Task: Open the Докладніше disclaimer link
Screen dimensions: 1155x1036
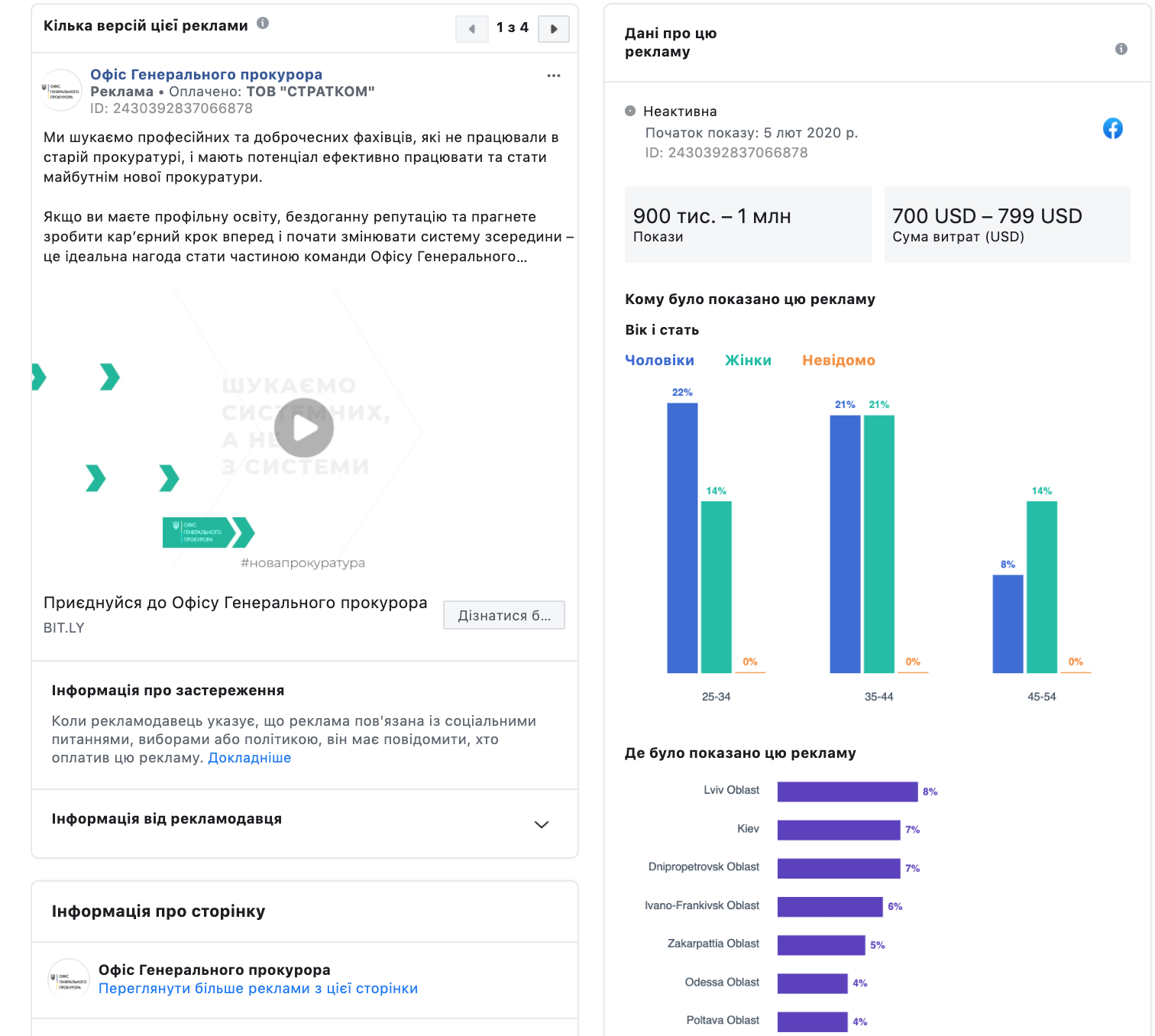Action: click(250, 758)
